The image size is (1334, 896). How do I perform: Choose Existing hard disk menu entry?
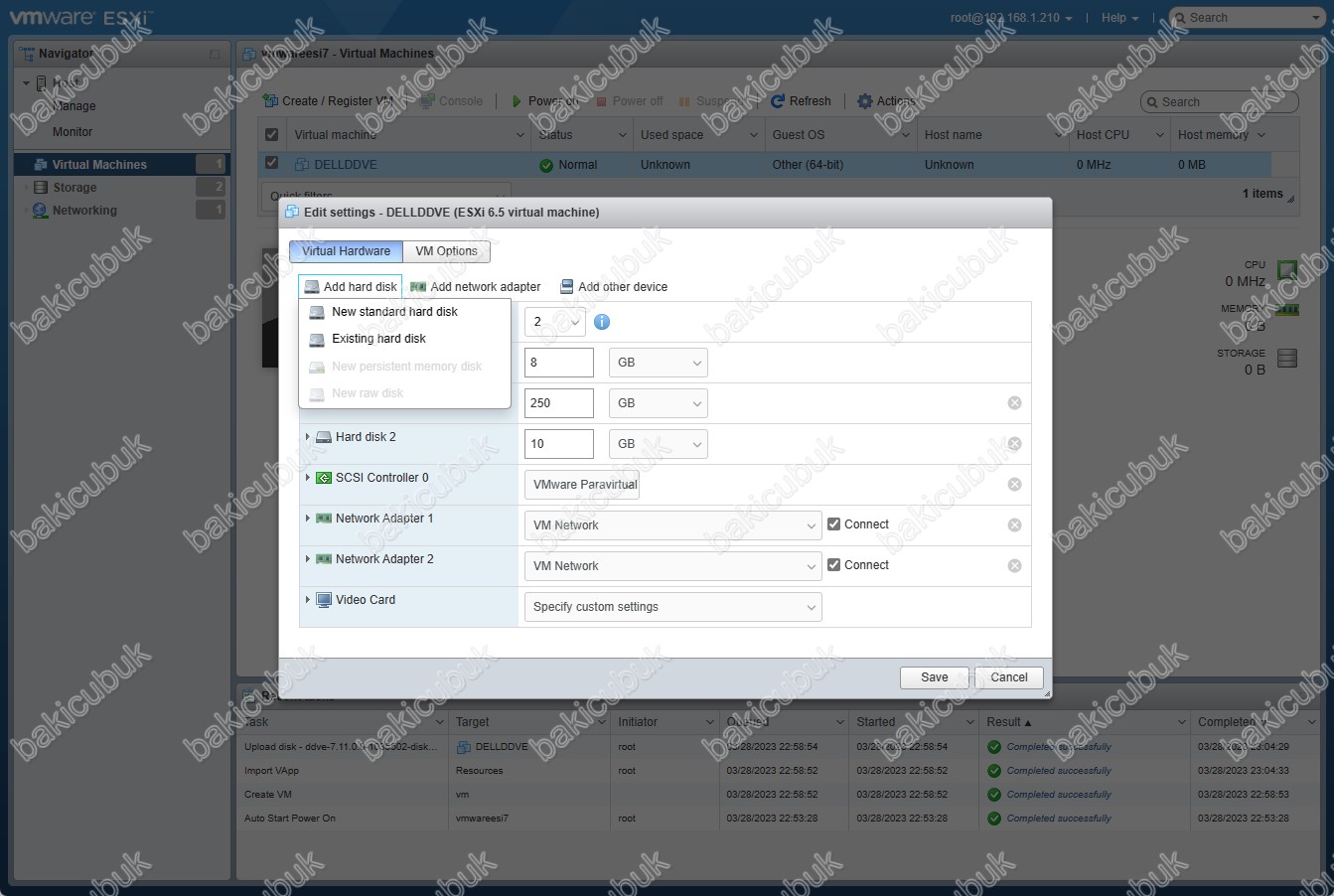point(378,339)
